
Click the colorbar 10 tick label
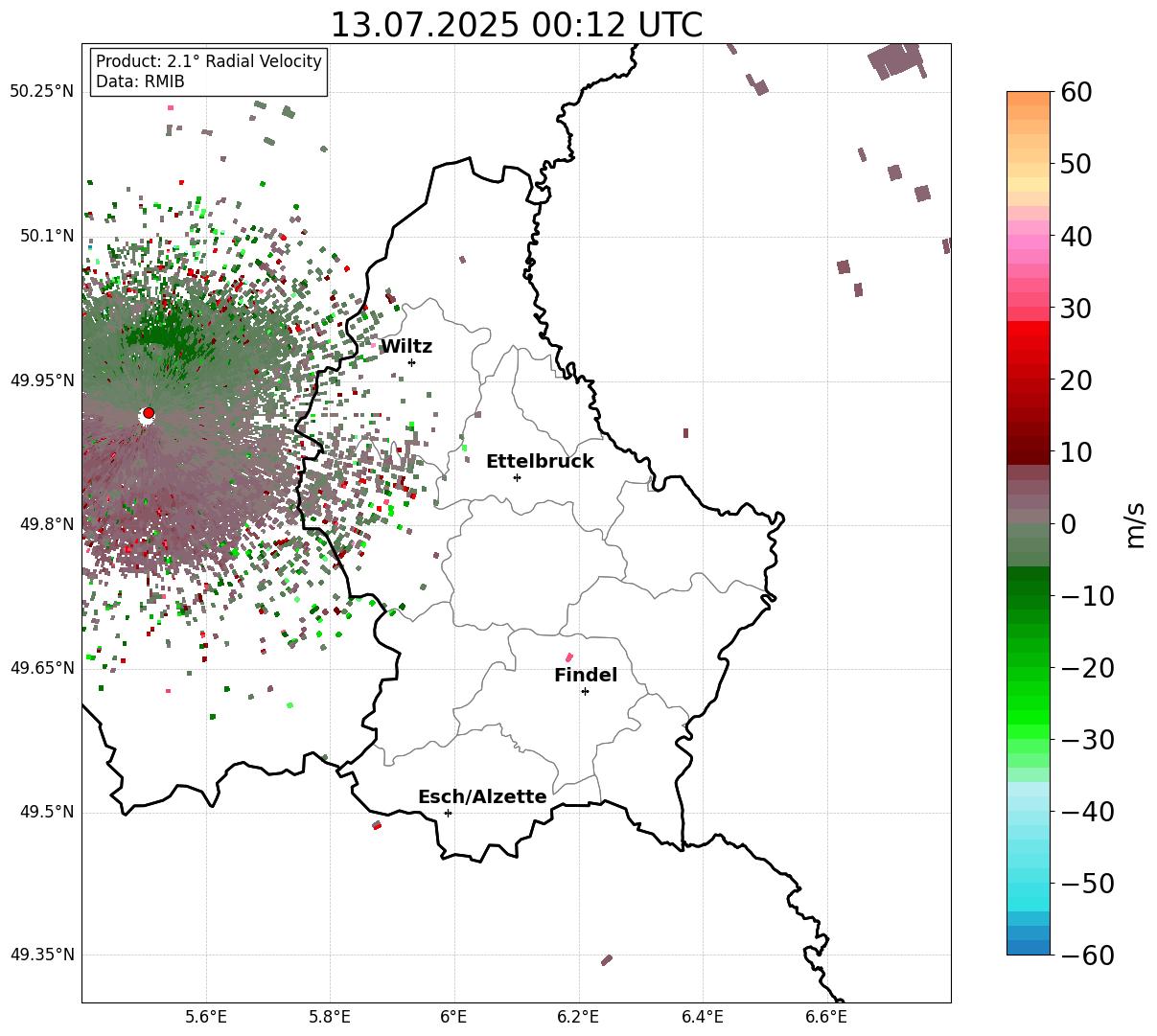tap(1076, 451)
